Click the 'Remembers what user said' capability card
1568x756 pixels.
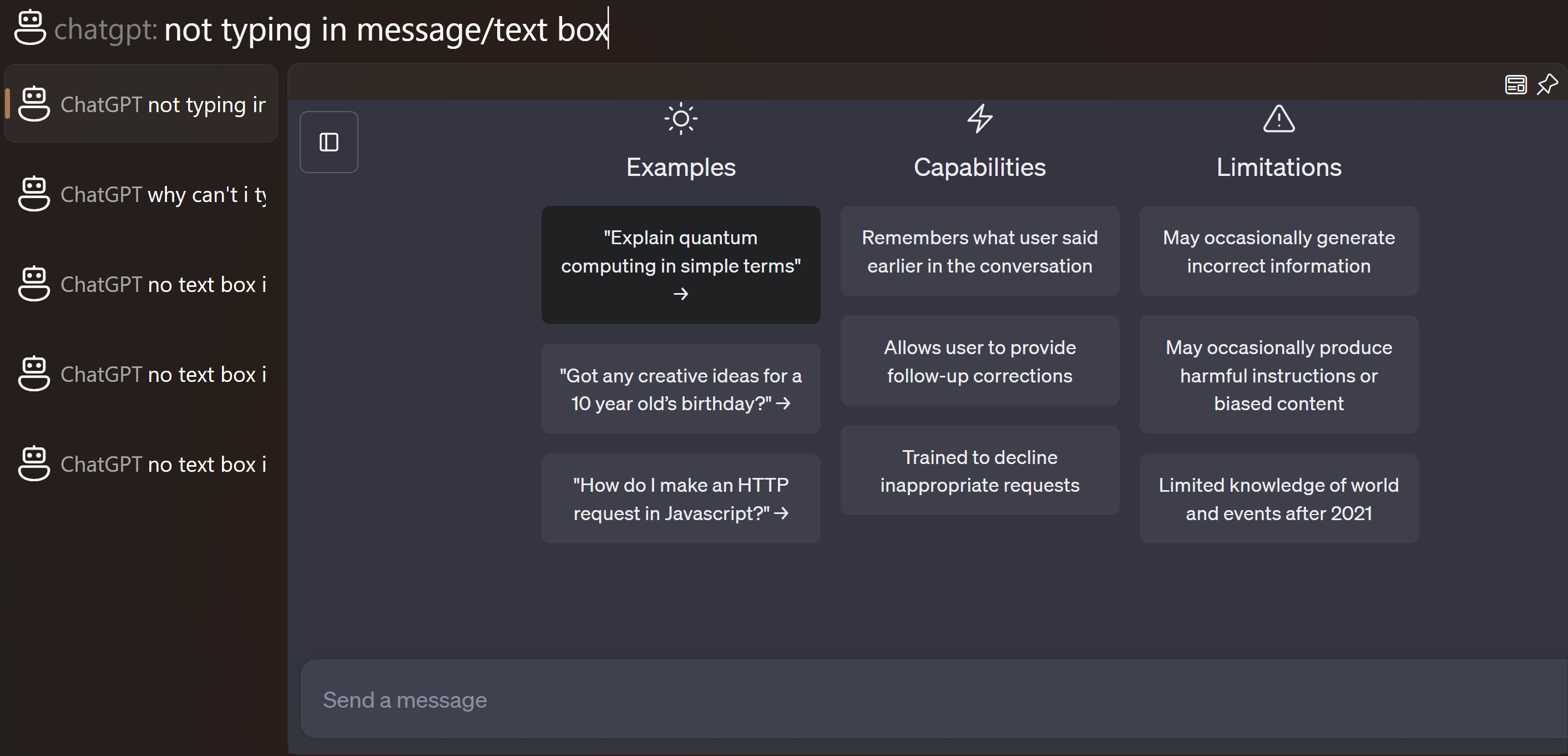point(979,251)
